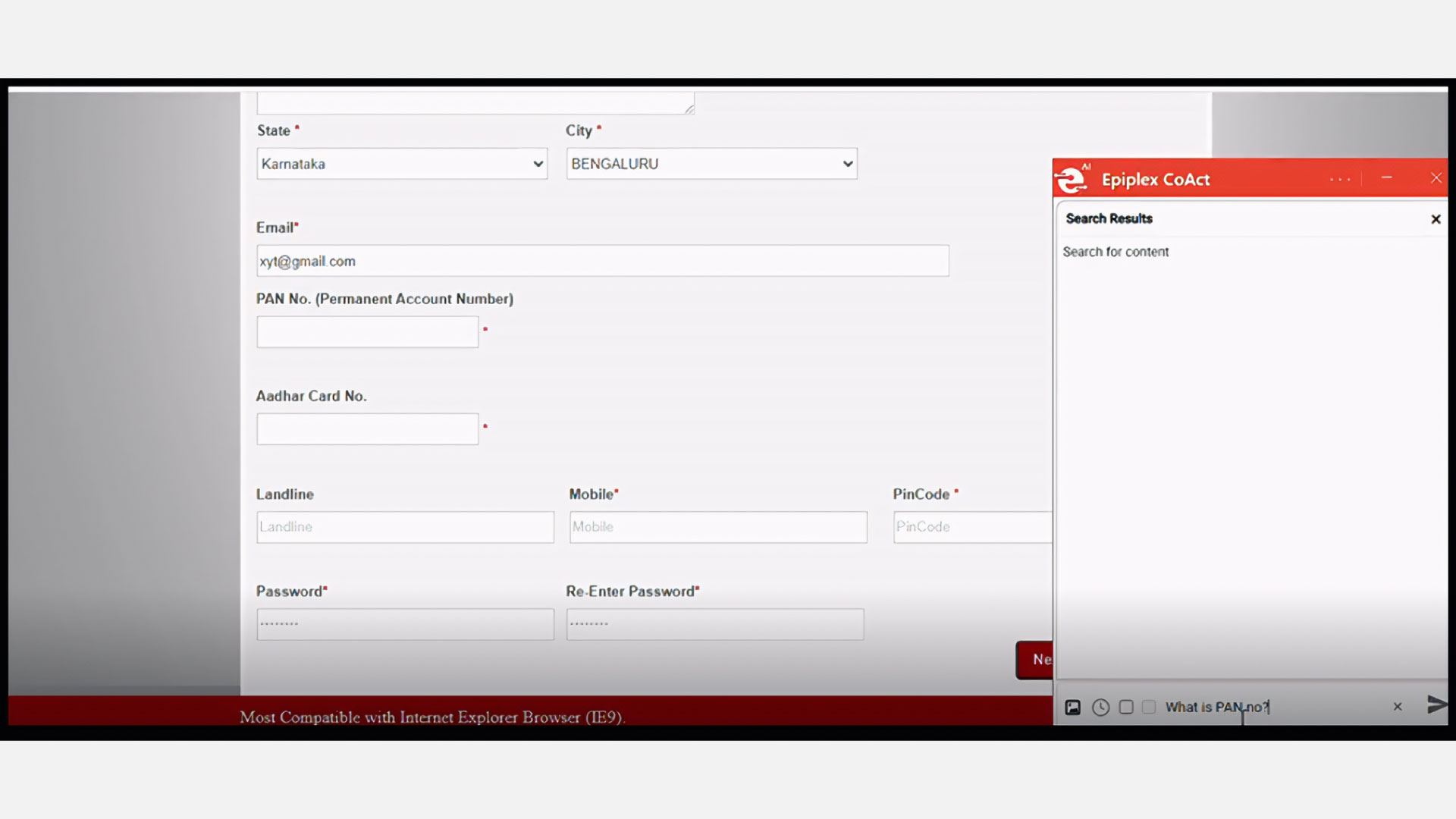Viewport: 1456px width, 819px height.
Task: Send the 'What is PAN no?' query
Action: (1436, 704)
